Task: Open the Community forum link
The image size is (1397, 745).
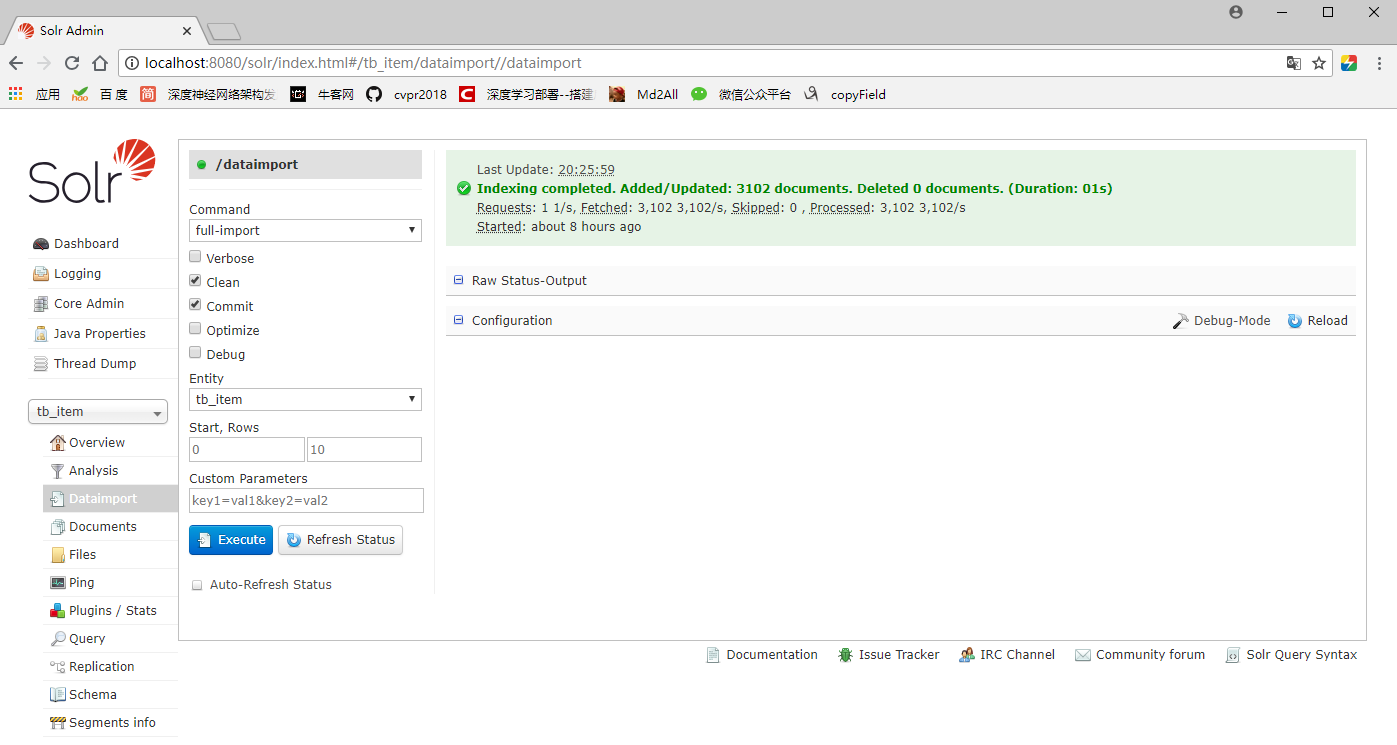Action: tap(1140, 655)
